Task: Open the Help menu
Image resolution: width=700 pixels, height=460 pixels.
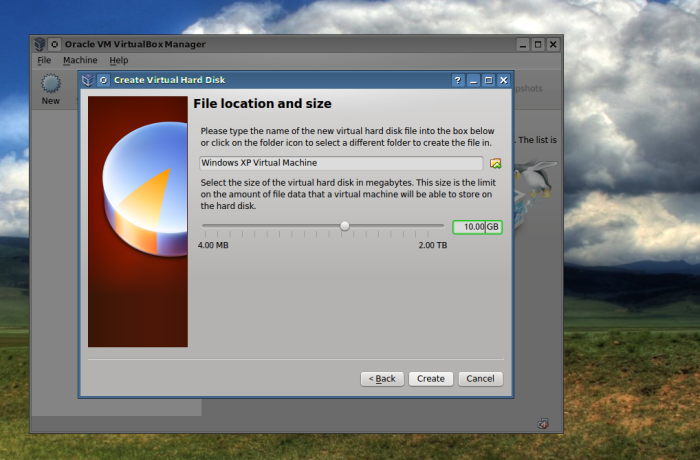Action: click(119, 60)
